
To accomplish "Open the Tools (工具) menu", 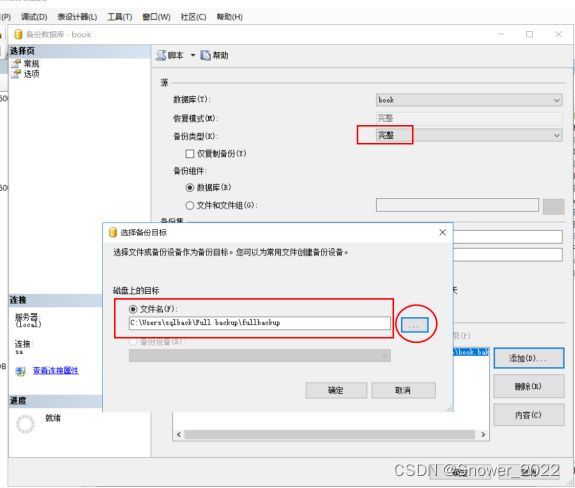I will point(120,17).
